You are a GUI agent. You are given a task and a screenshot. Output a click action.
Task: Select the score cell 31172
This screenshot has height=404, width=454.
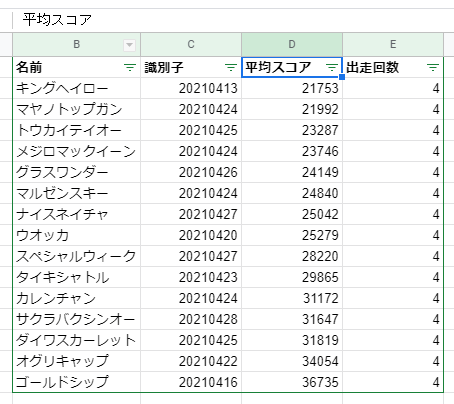292,298
